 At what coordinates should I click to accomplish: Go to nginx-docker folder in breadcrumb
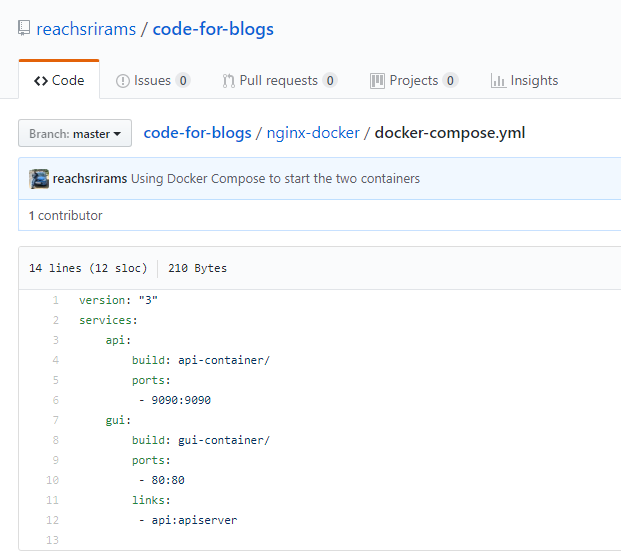click(313, 133)
